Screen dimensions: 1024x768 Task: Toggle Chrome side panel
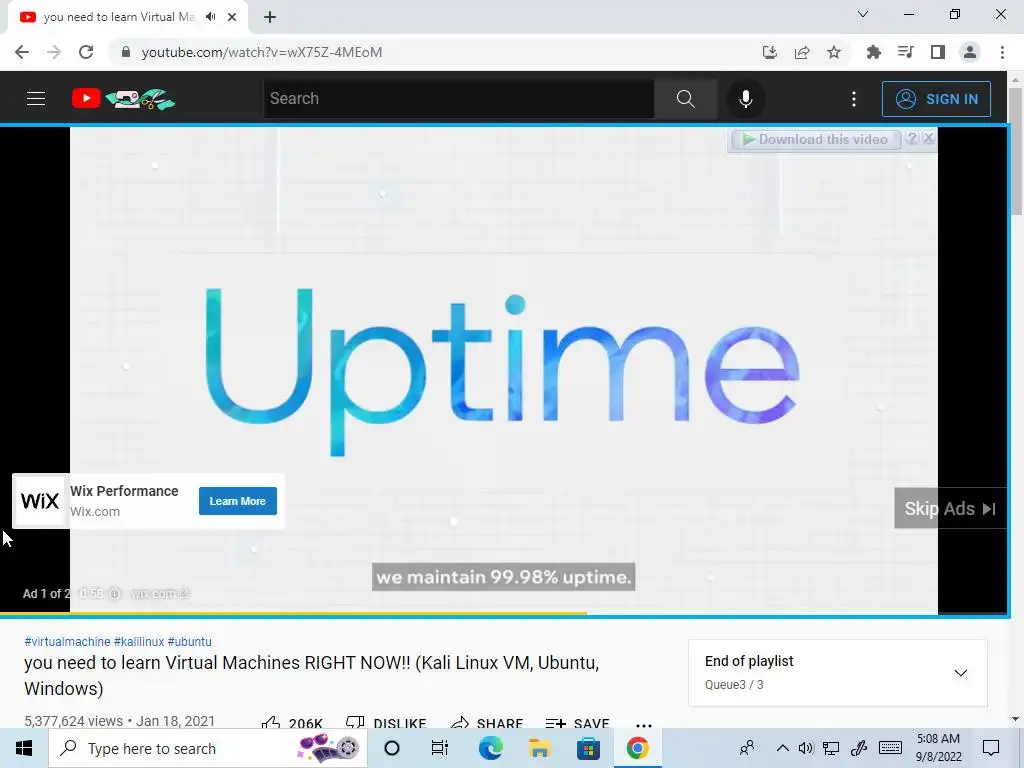point(938,52)
